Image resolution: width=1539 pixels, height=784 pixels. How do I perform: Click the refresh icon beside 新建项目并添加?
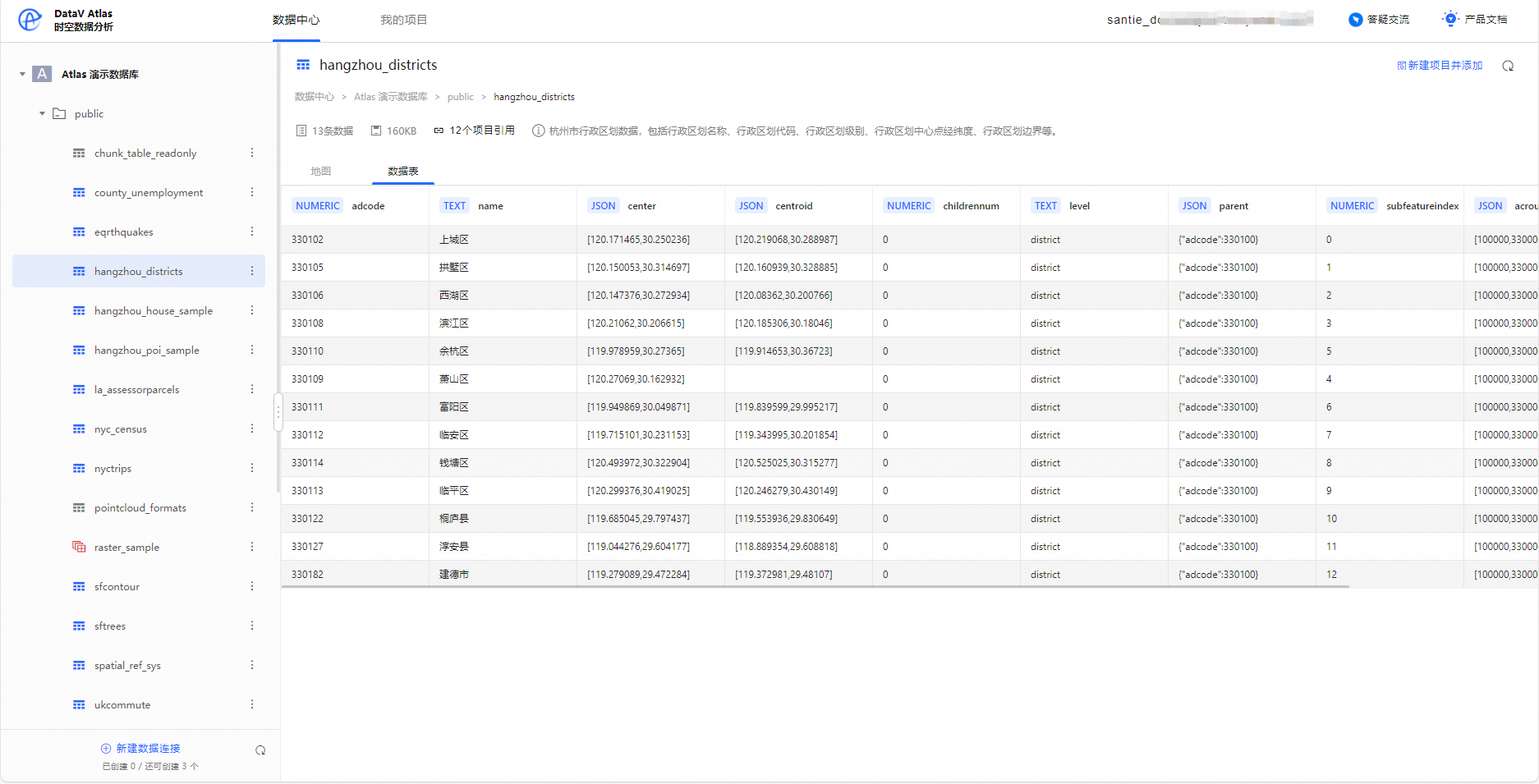coord(1508,66)
